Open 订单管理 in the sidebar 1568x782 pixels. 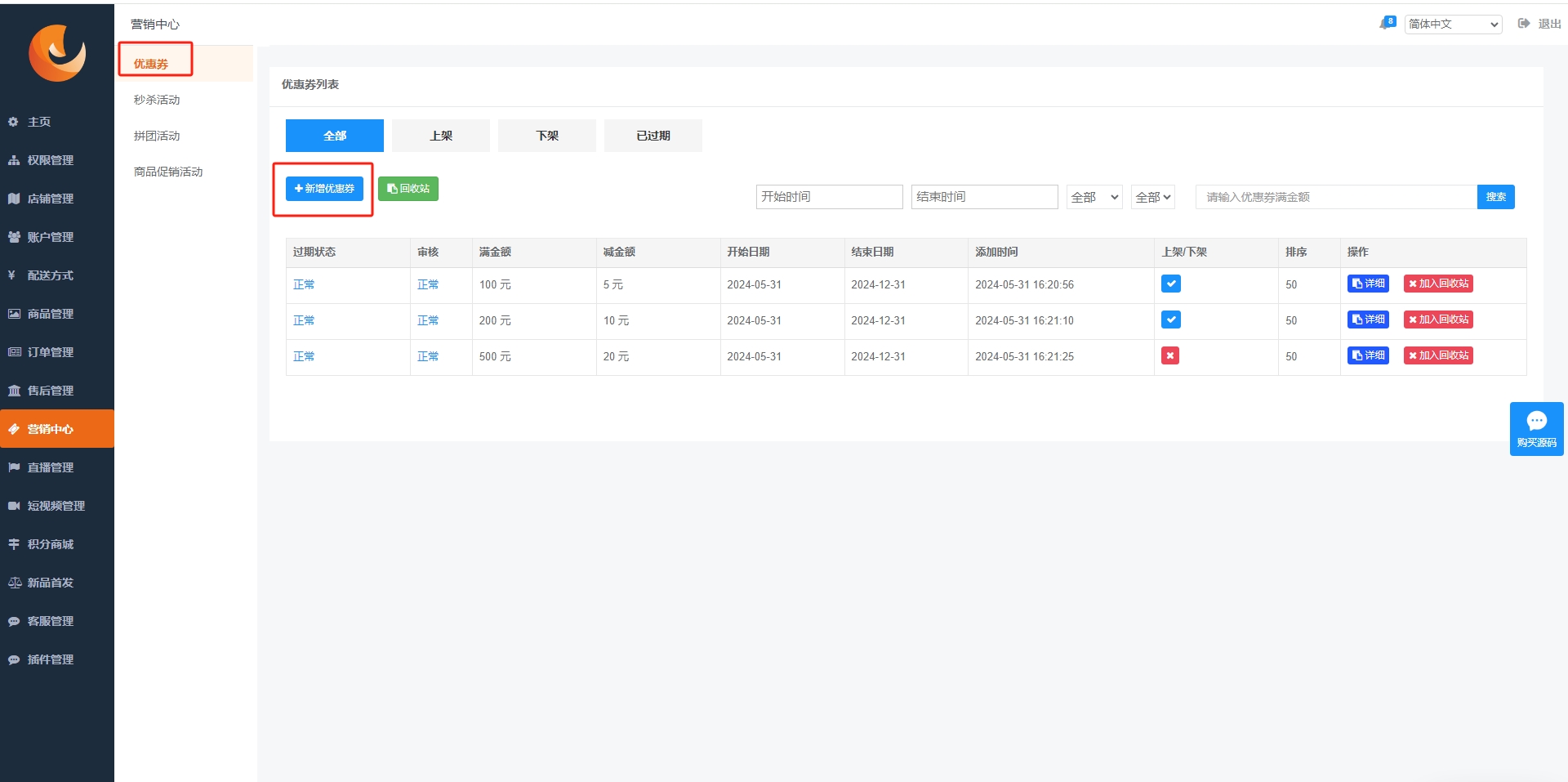(x=51, y=352)
